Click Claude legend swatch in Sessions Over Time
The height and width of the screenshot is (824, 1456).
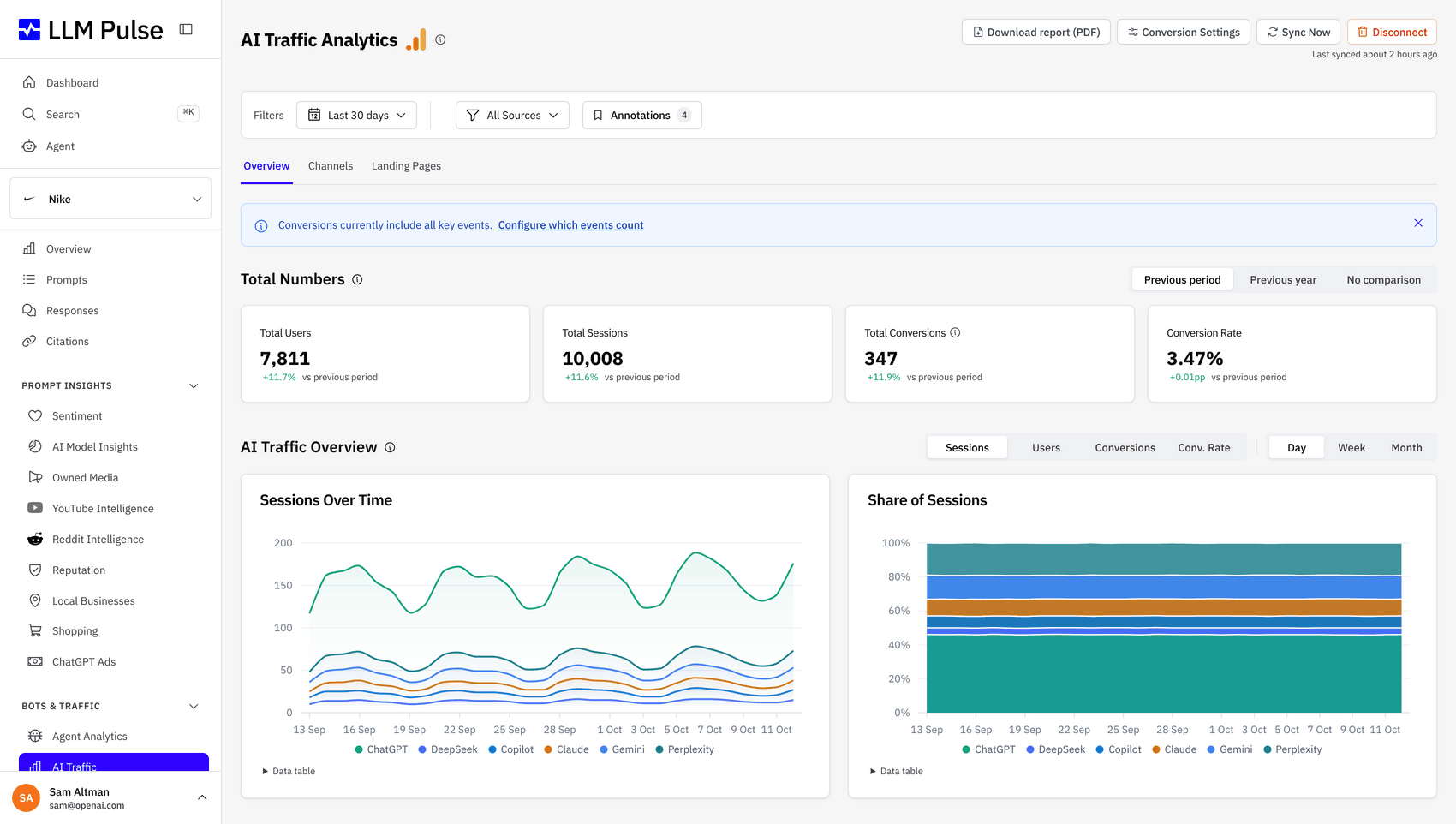pyautogui.click(x=548, y=749)
